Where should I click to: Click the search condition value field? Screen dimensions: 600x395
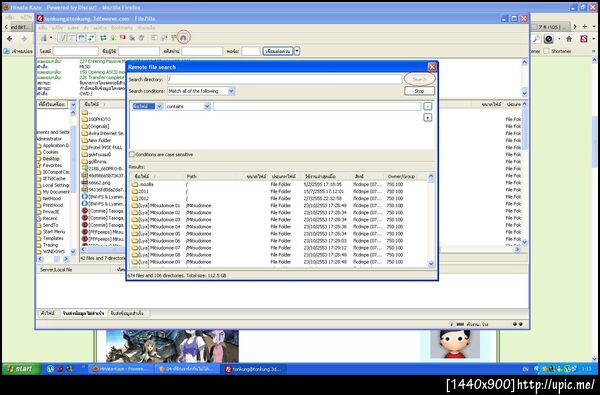click(317, 106)
